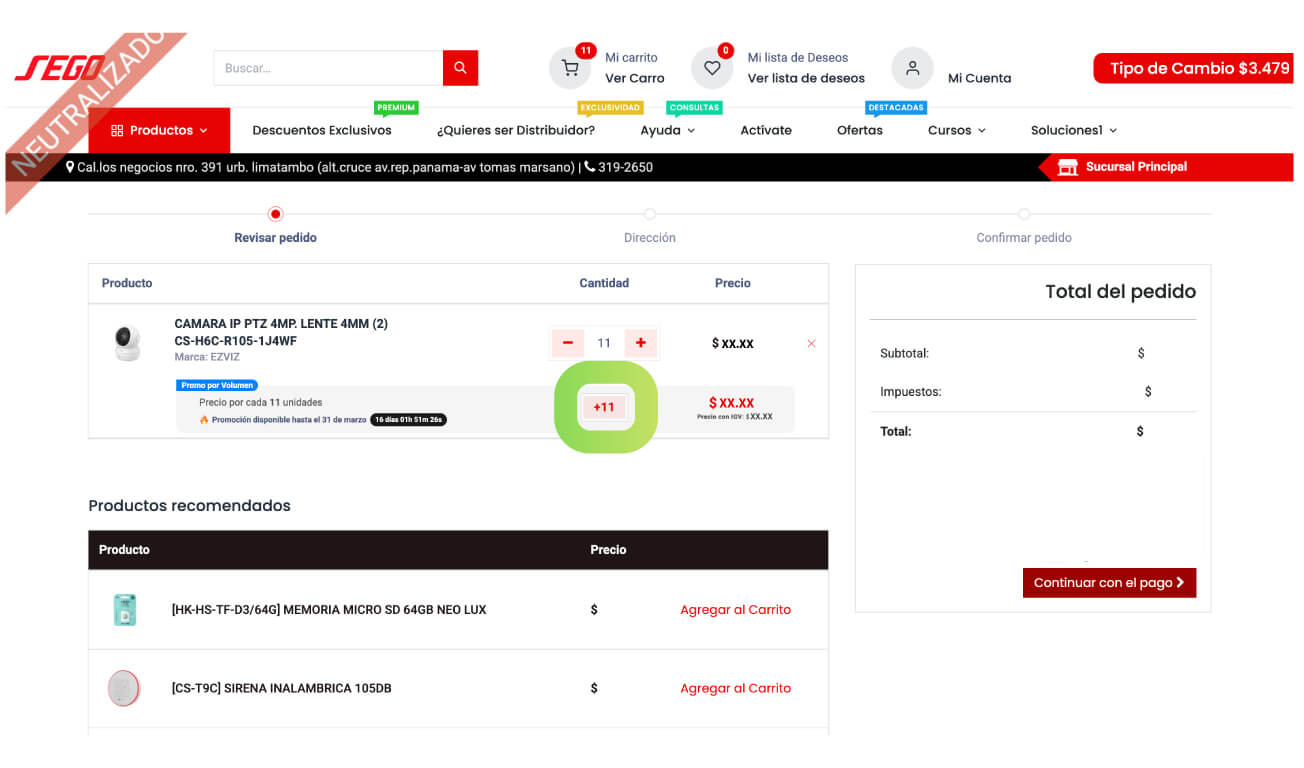Viewport: 1304px width, 768px height.
Task: Expand the Productos dropdown menu
Action: coord(159,130)
